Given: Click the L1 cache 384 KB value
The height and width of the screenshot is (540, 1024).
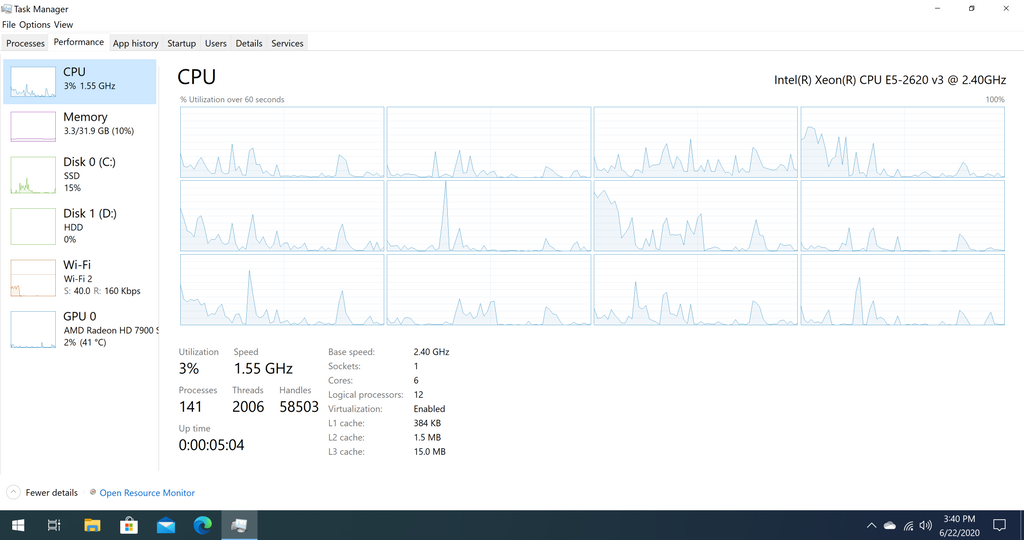Looking at the screenshot, I should tap(427, 423).
